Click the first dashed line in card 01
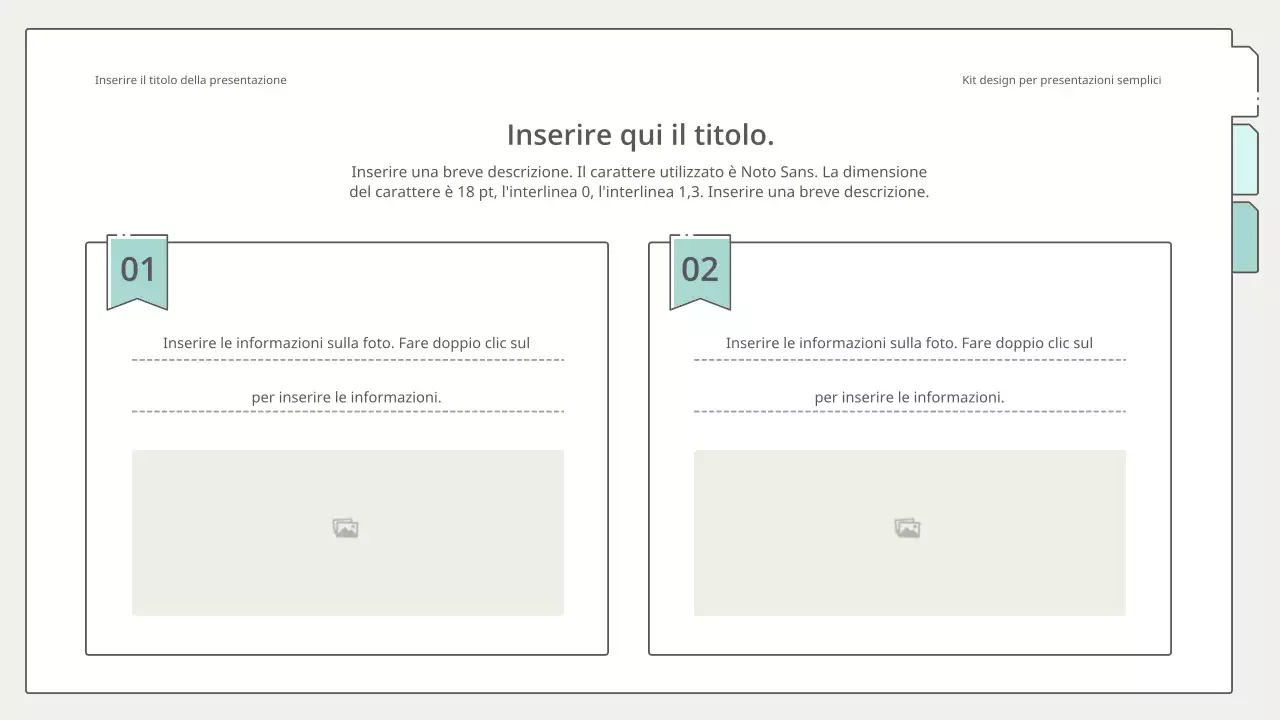The height and width of the screenshot is (720, 1280). [347, 359]
